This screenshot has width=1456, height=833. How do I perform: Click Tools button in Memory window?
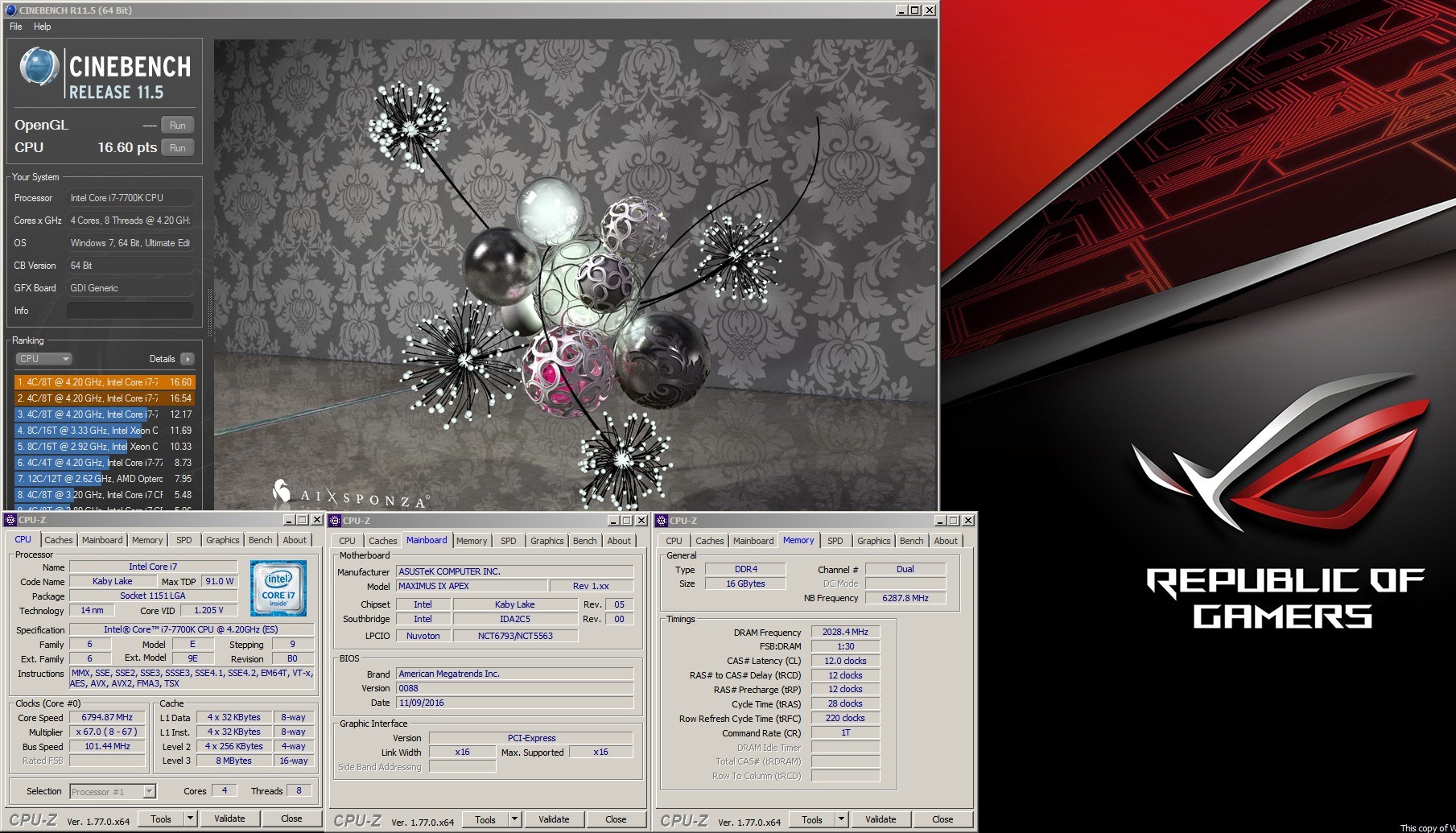pyautogui.click(x=812, y=819)
